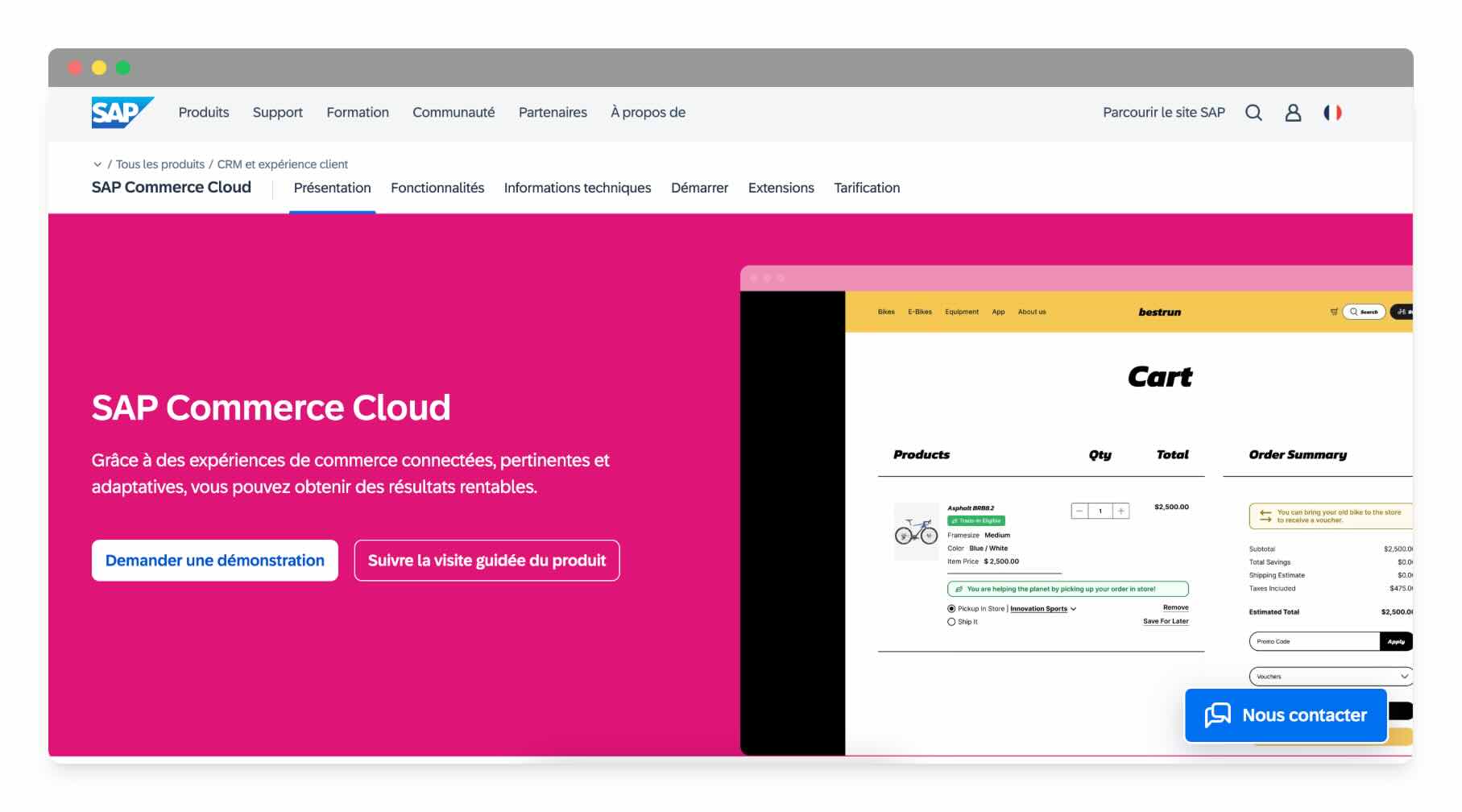The width and height of the screenshot is (1462, 812).
Task: Open the Support menu
Action: (x=278, y=113)
